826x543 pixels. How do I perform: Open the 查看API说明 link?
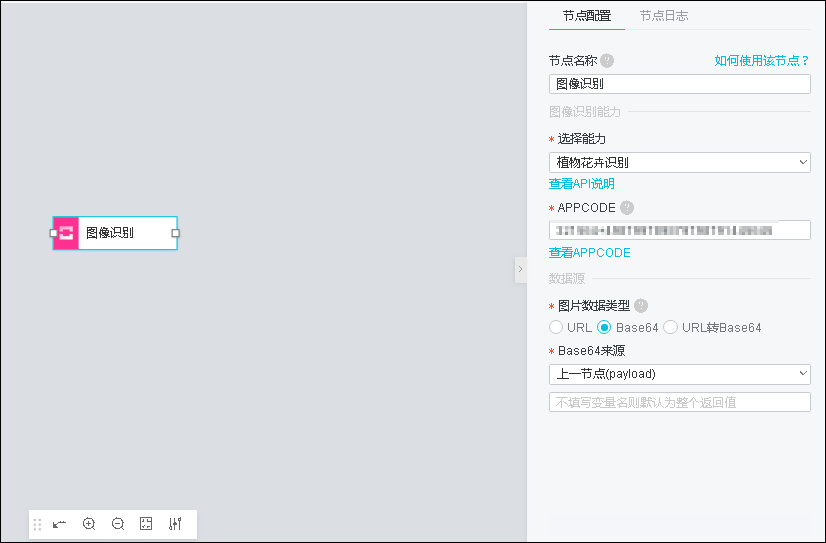tap(582, 184)
